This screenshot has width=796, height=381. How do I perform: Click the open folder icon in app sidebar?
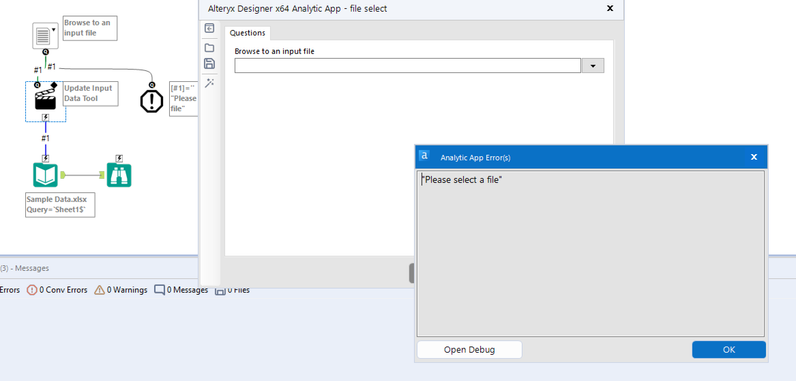209,48
